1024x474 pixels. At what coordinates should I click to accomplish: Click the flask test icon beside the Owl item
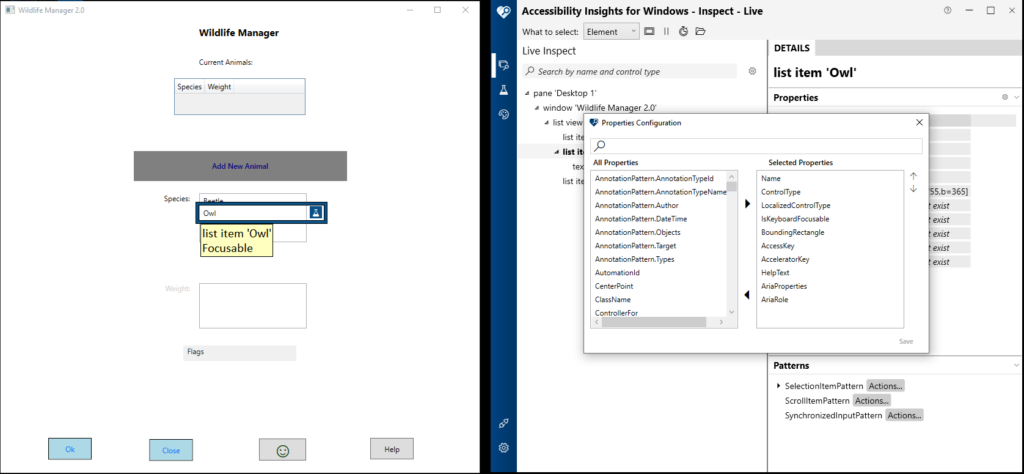tap(315, 213)
